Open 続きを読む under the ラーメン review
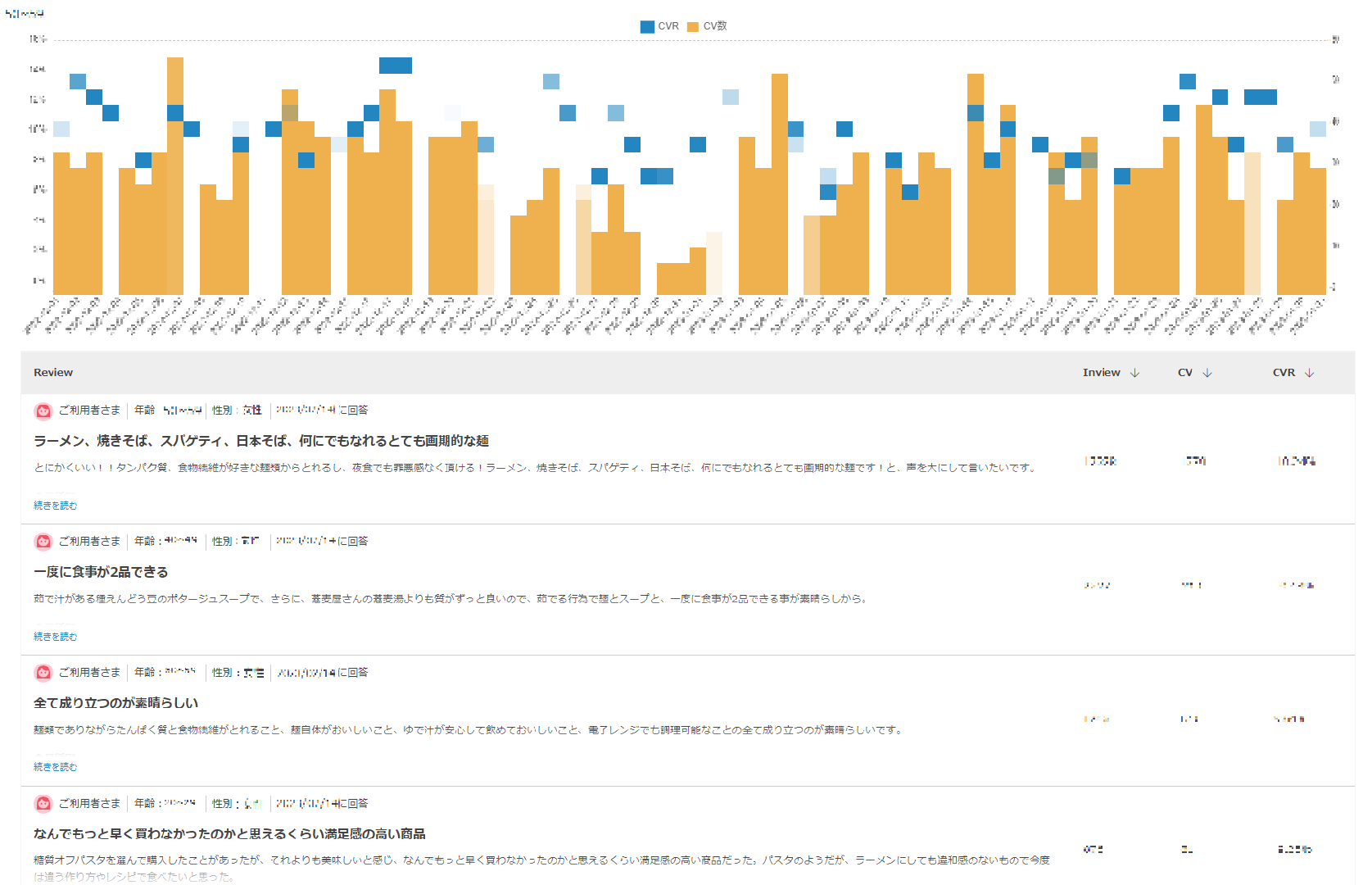Image resolution: width=1372 pixels, height=885 pixels. 55,506
